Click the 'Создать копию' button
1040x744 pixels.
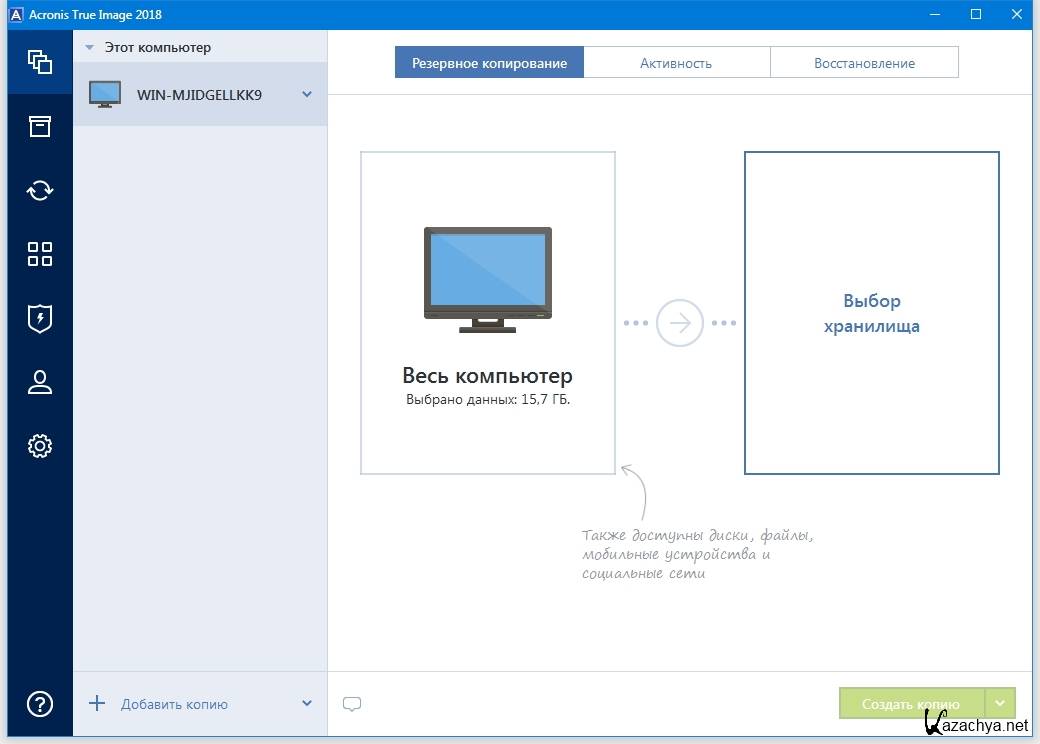point(911,703)
